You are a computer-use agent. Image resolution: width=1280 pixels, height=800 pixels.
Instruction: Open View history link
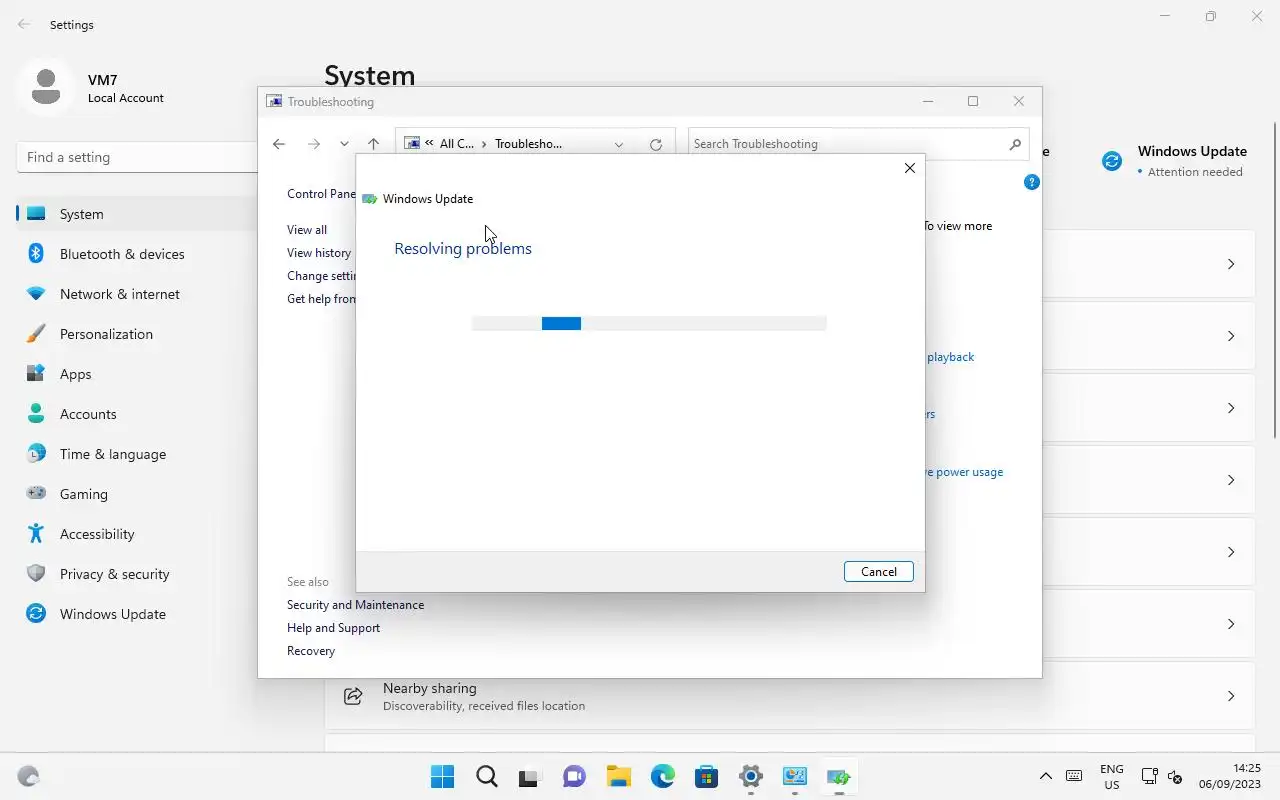319,253
